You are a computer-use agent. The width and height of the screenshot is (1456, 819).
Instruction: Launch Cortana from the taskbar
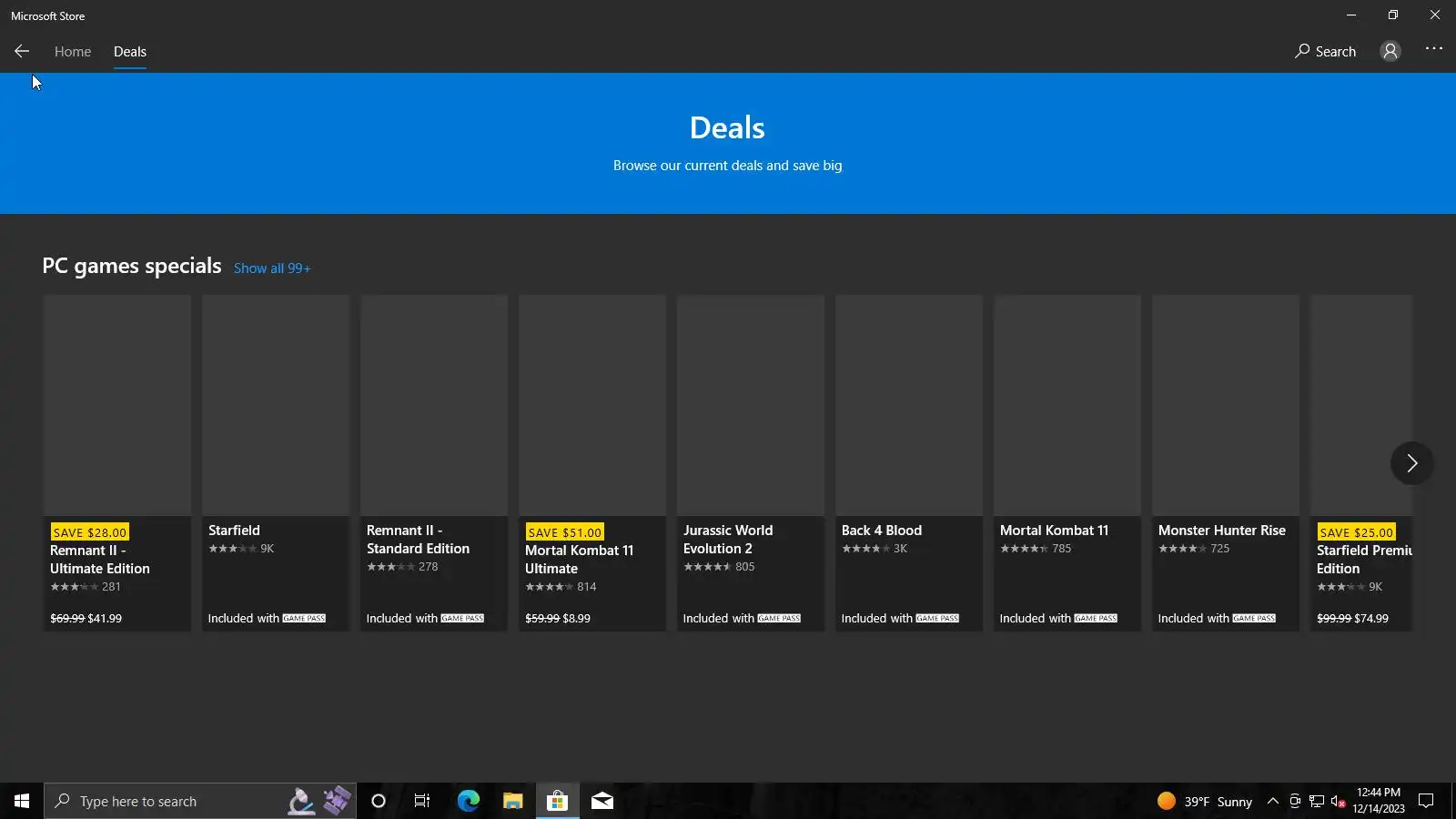coord(379,801)
